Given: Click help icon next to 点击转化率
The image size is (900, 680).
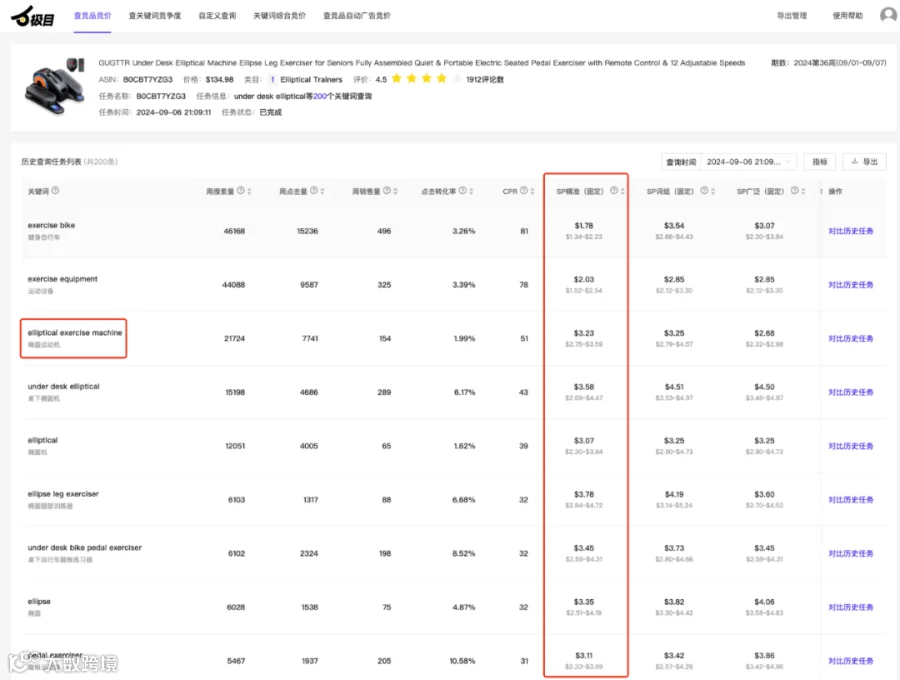Looking at the screenshot, I should pos(463,191).
